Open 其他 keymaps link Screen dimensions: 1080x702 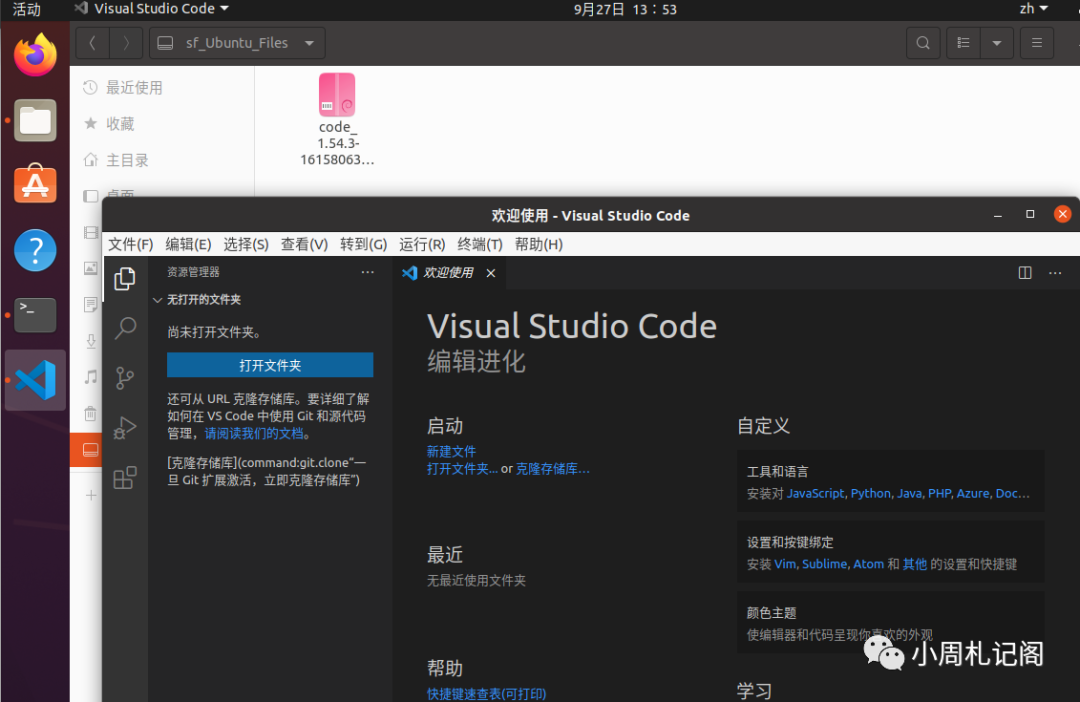(x=915, y=564)
